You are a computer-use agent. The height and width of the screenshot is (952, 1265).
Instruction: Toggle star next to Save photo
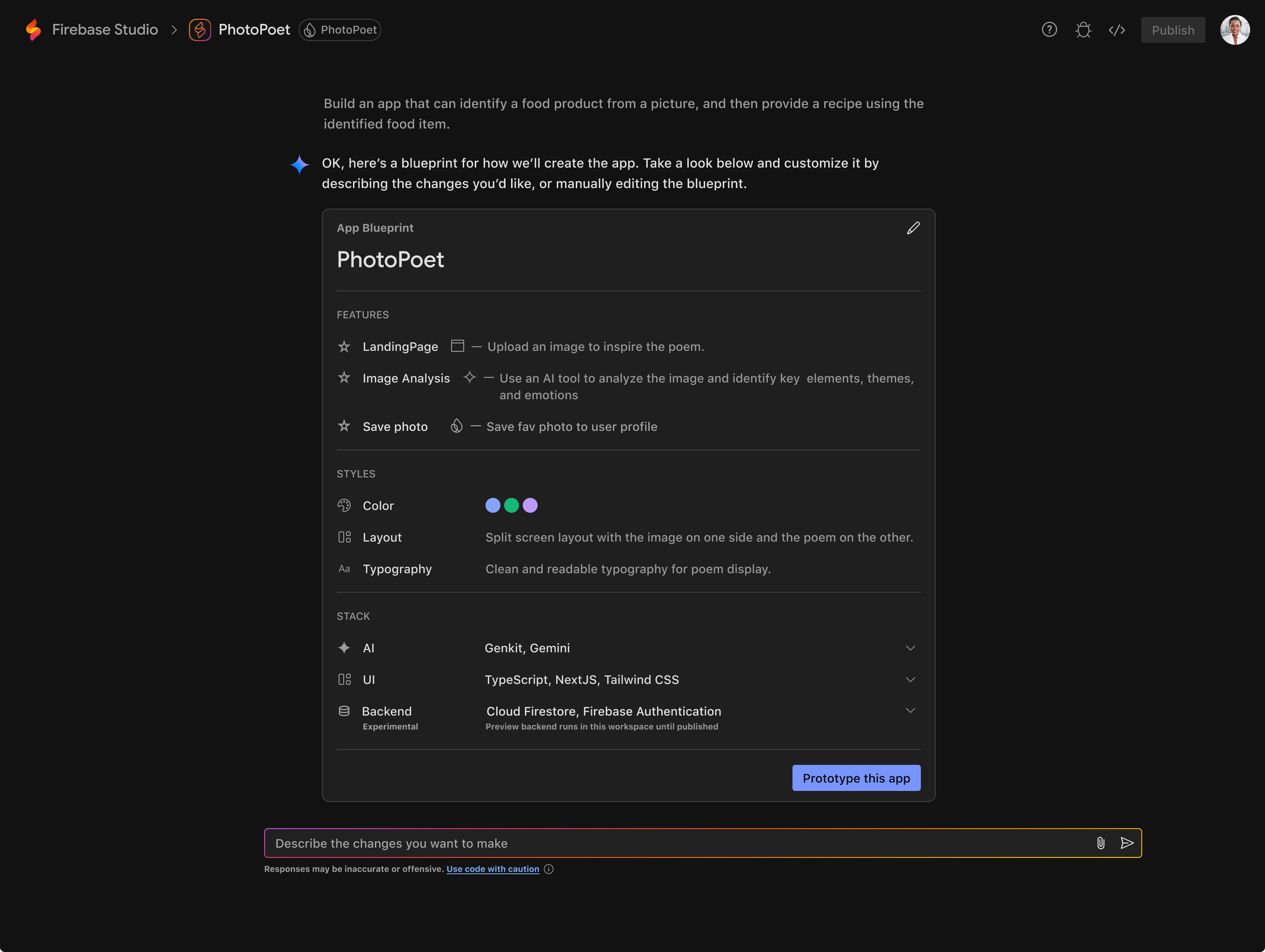tap(344, 426)
